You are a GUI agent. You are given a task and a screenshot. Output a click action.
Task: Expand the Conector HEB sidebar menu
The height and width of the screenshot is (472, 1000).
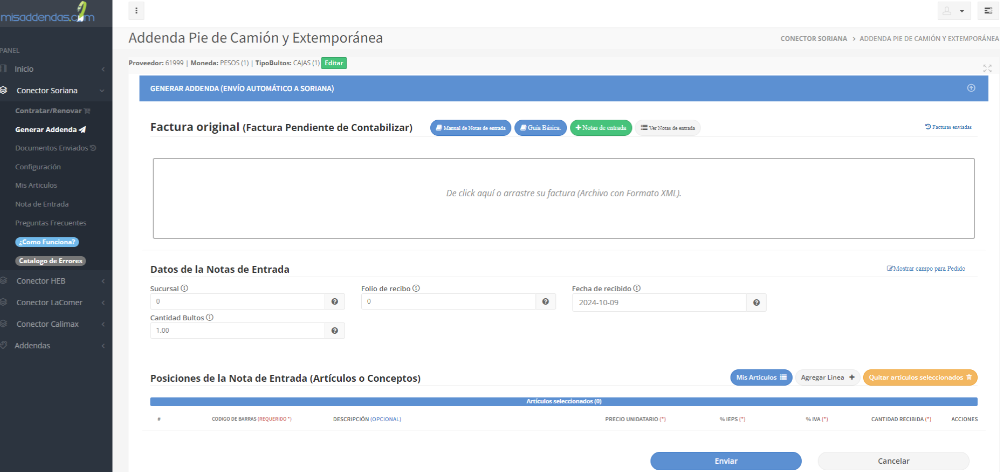[x=55, y=281]
